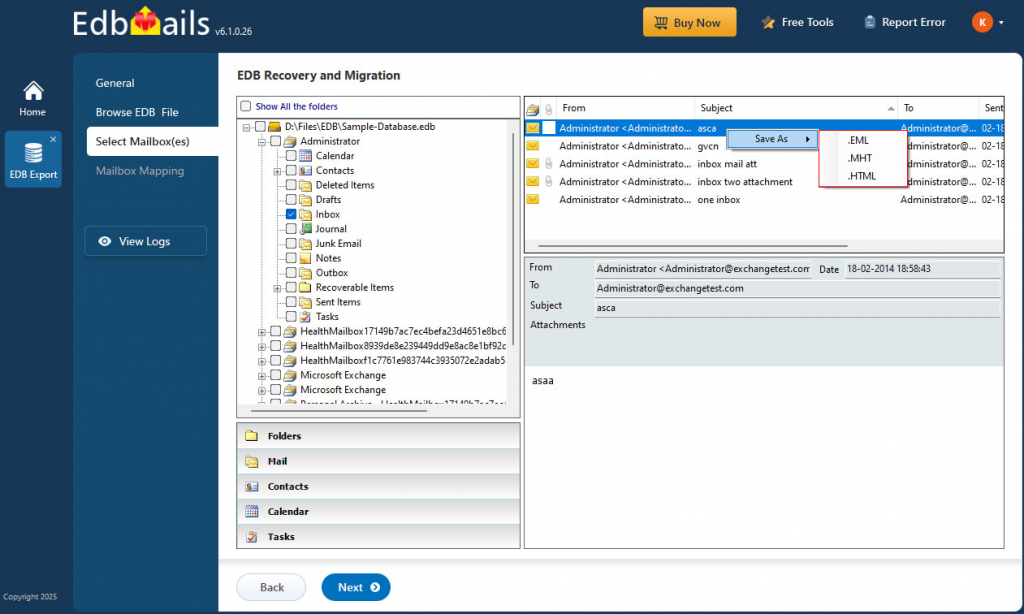Viewport: 1024px width, 614px height.
Task: Select the "gvcn" email row
Action: click(x=764, y=146)
